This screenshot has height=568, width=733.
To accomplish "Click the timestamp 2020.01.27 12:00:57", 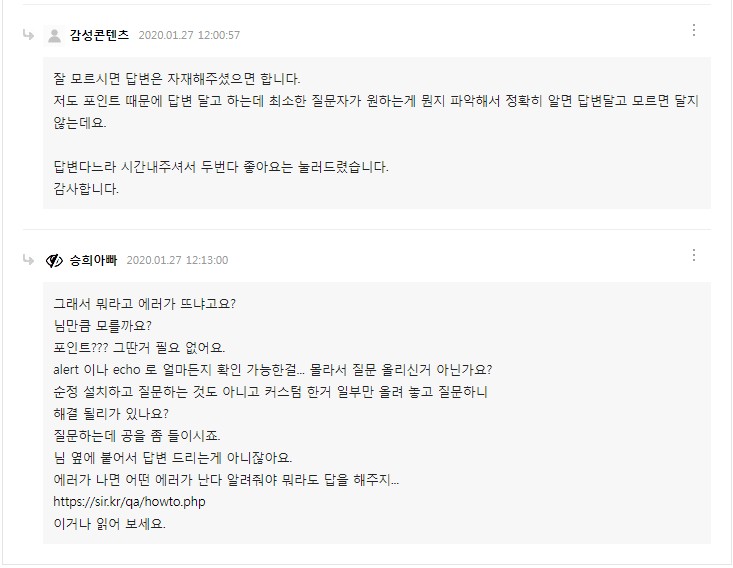I will coord(189,36).
